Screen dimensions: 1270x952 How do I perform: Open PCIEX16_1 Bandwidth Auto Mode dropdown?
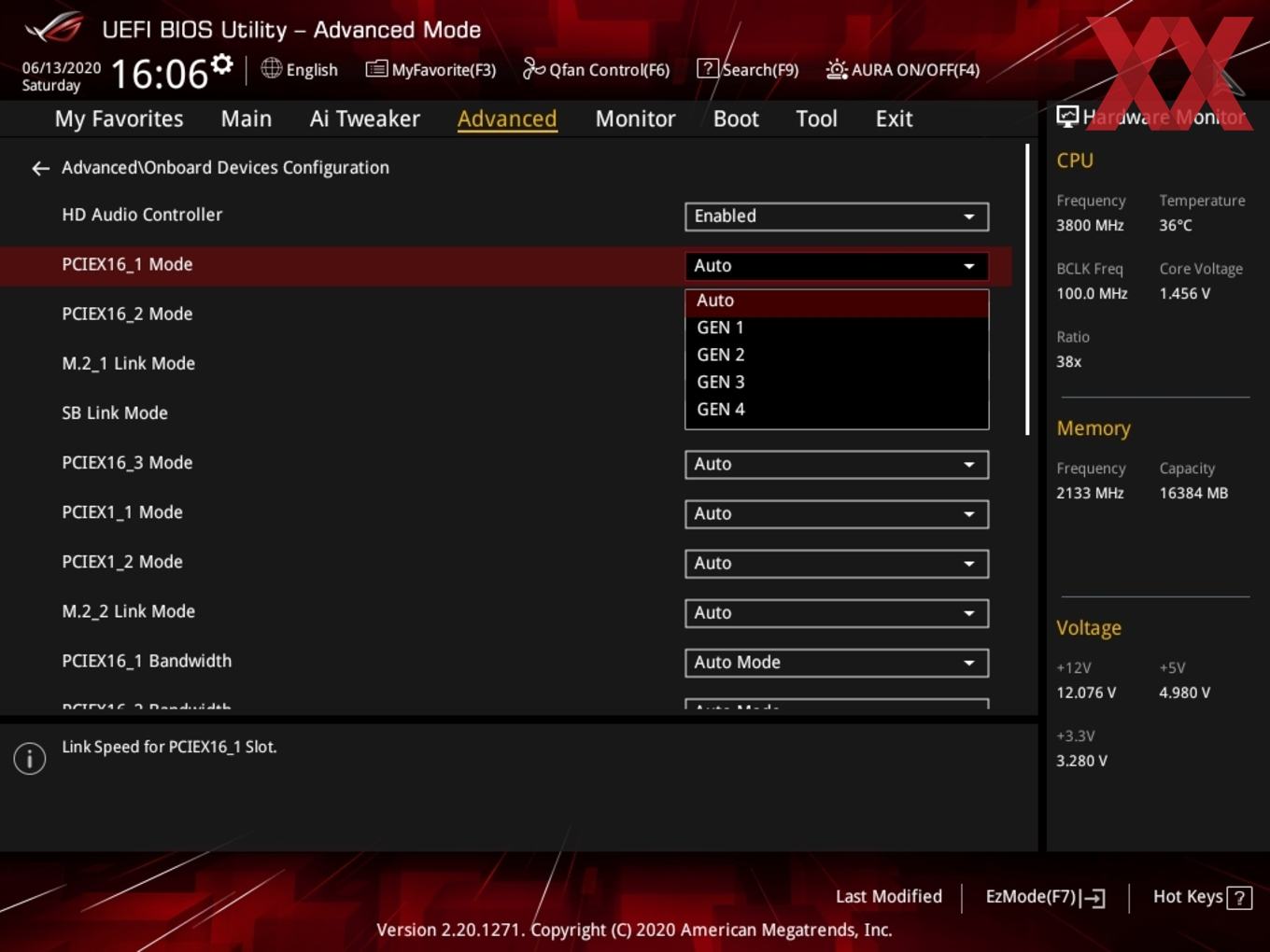(837, 663)
